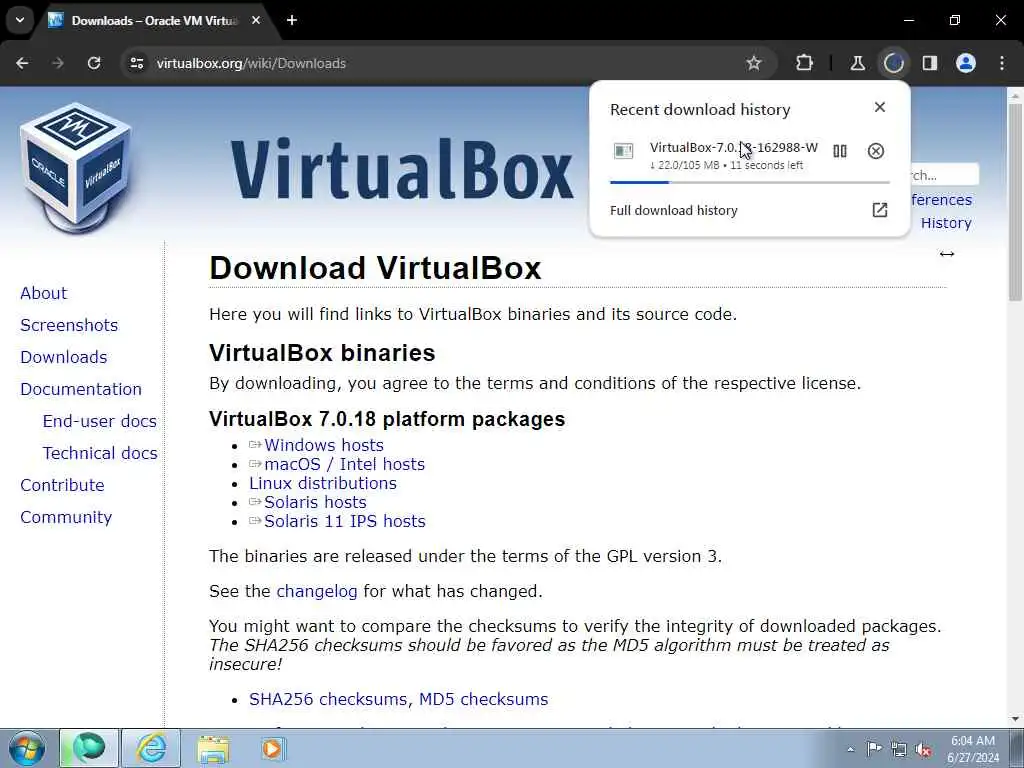Open the About sidebar link
1024x768 pixels.
(44, 293)
